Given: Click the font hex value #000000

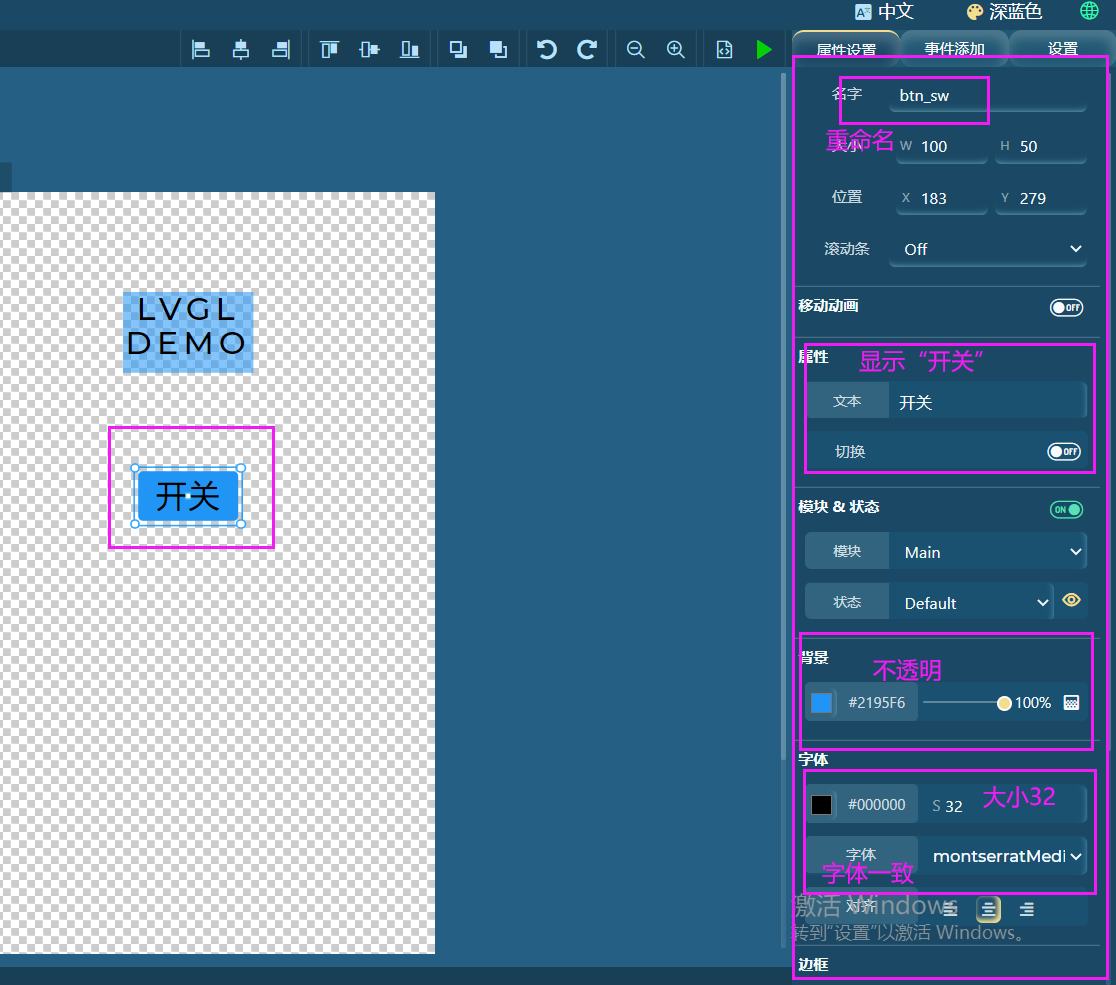Looking at the screenshot, I should [x=876, y=805].
